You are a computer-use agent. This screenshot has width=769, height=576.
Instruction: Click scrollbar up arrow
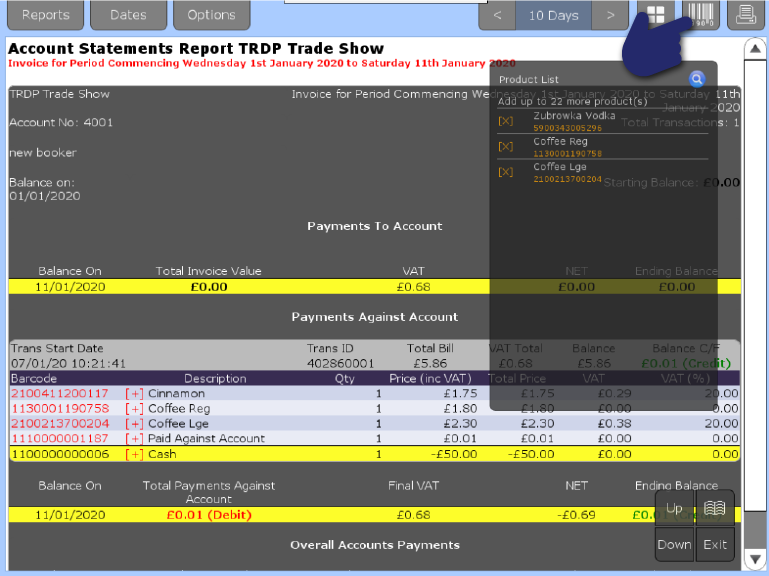coord(755,49)
